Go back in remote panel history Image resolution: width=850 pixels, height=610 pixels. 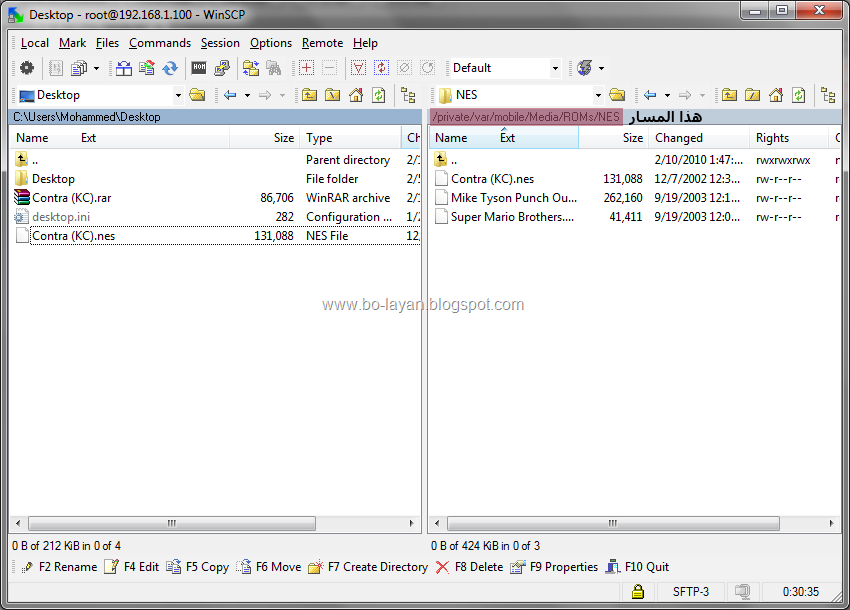pos(650,95)
